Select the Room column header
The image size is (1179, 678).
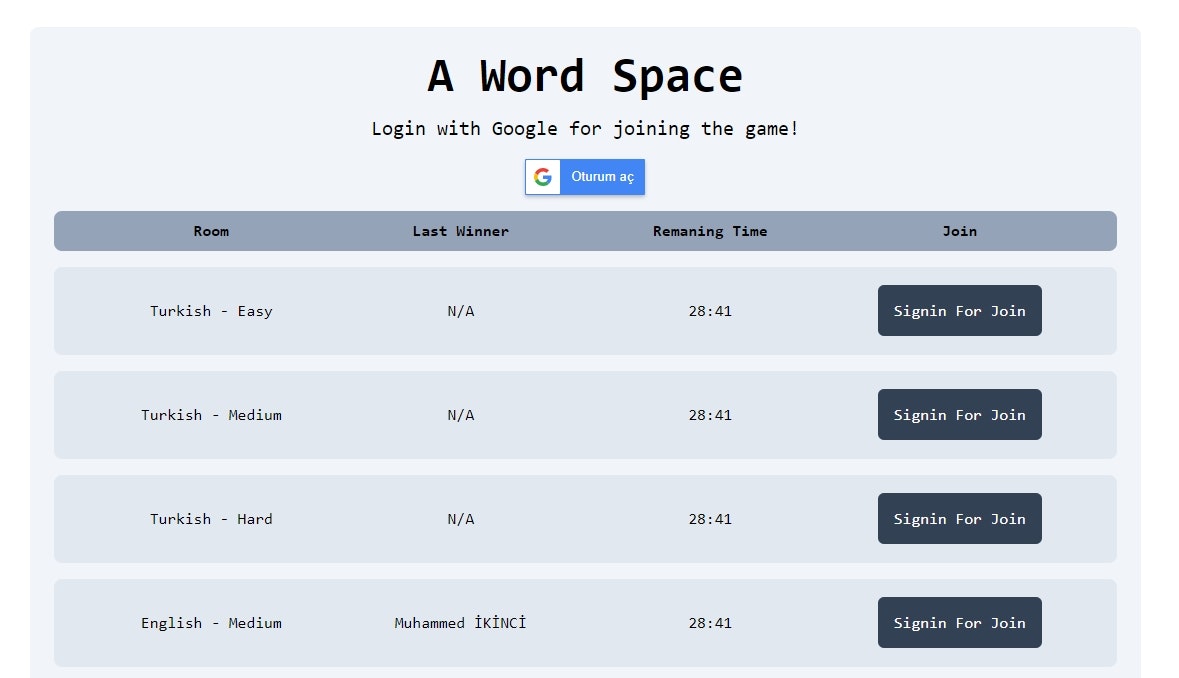tap(211, 231)
